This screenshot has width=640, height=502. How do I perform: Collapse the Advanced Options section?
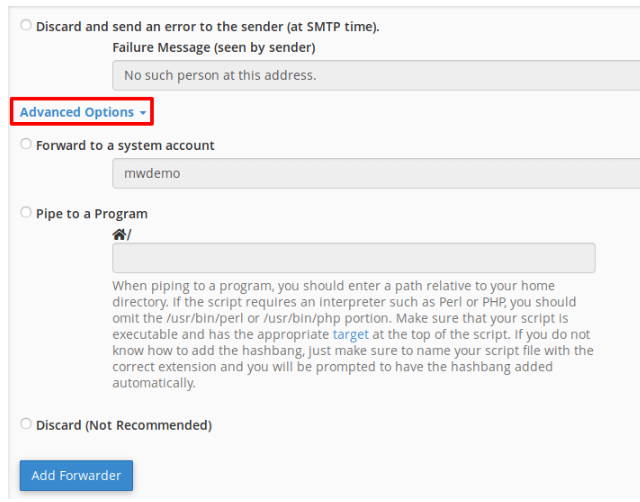coord(77,112)
